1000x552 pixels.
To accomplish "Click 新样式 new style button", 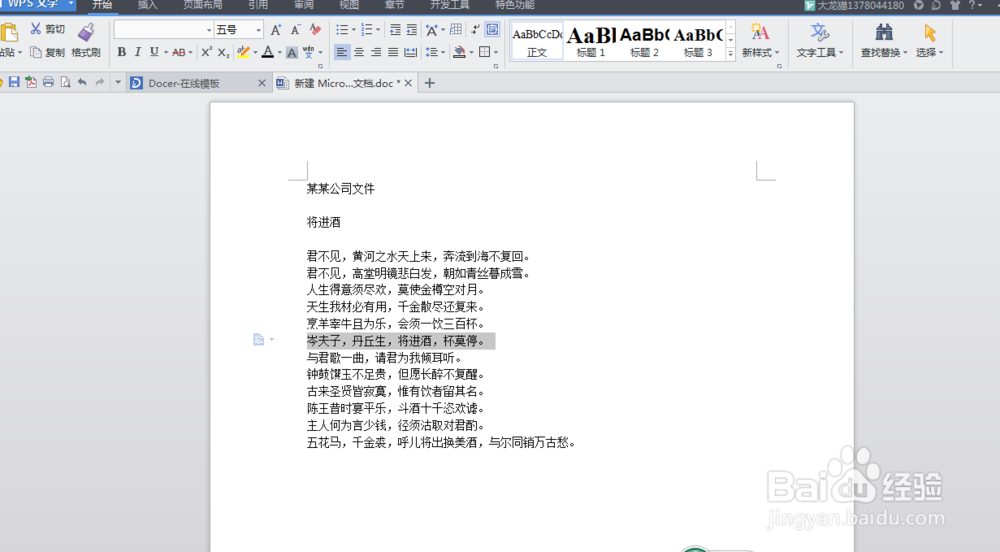I will (760, 41).
